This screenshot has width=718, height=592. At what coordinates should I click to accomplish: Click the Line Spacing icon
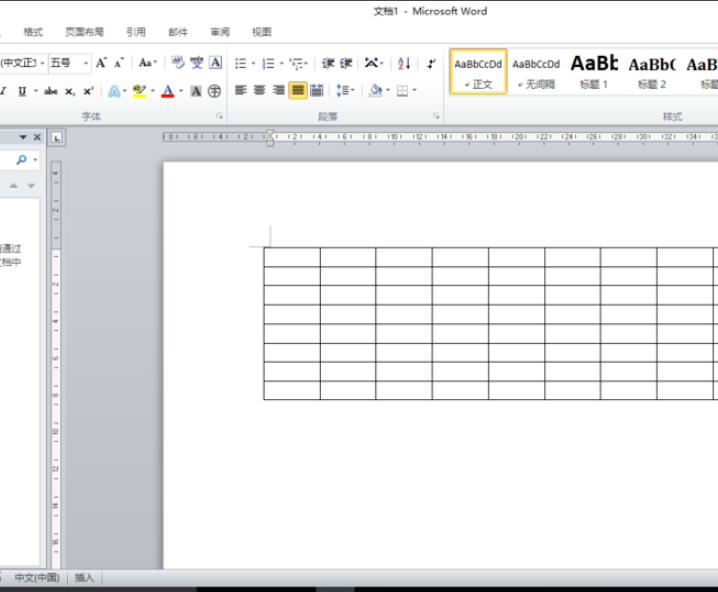343,90
